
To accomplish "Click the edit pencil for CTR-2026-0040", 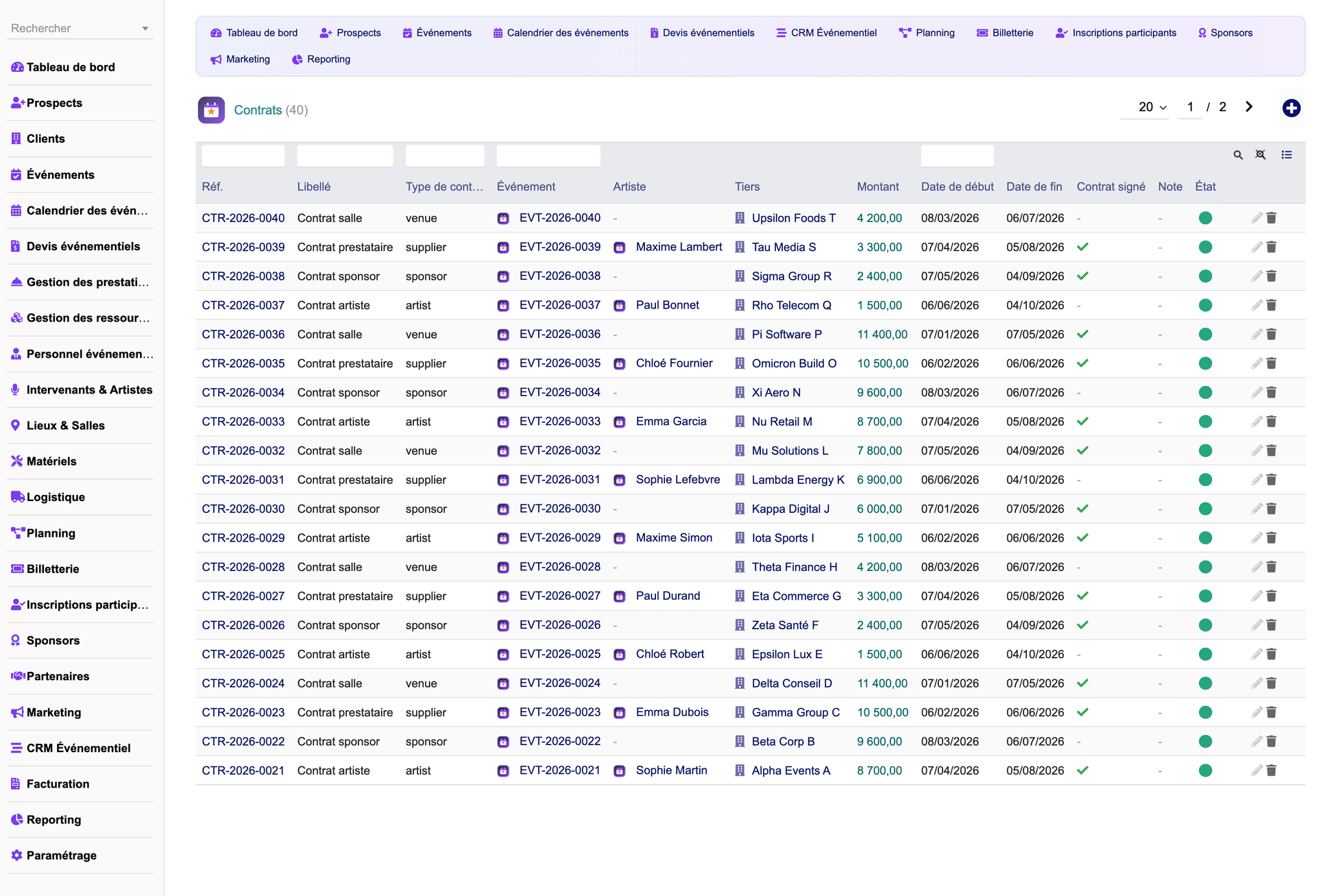I will click(1257, 218).
